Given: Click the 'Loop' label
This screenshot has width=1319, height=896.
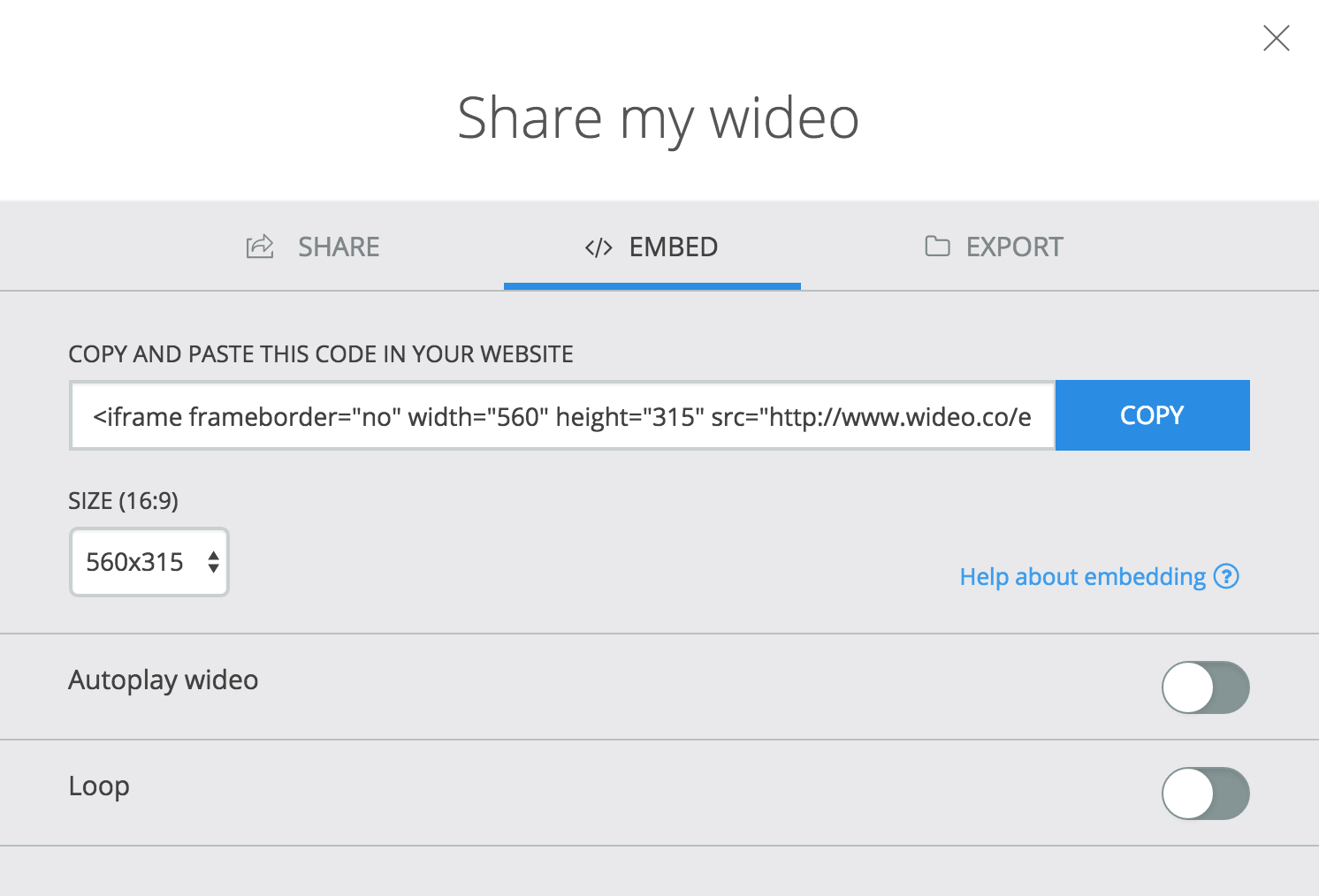Looking at the screenshot, I should pyautogui.click(x=99, y=786).
